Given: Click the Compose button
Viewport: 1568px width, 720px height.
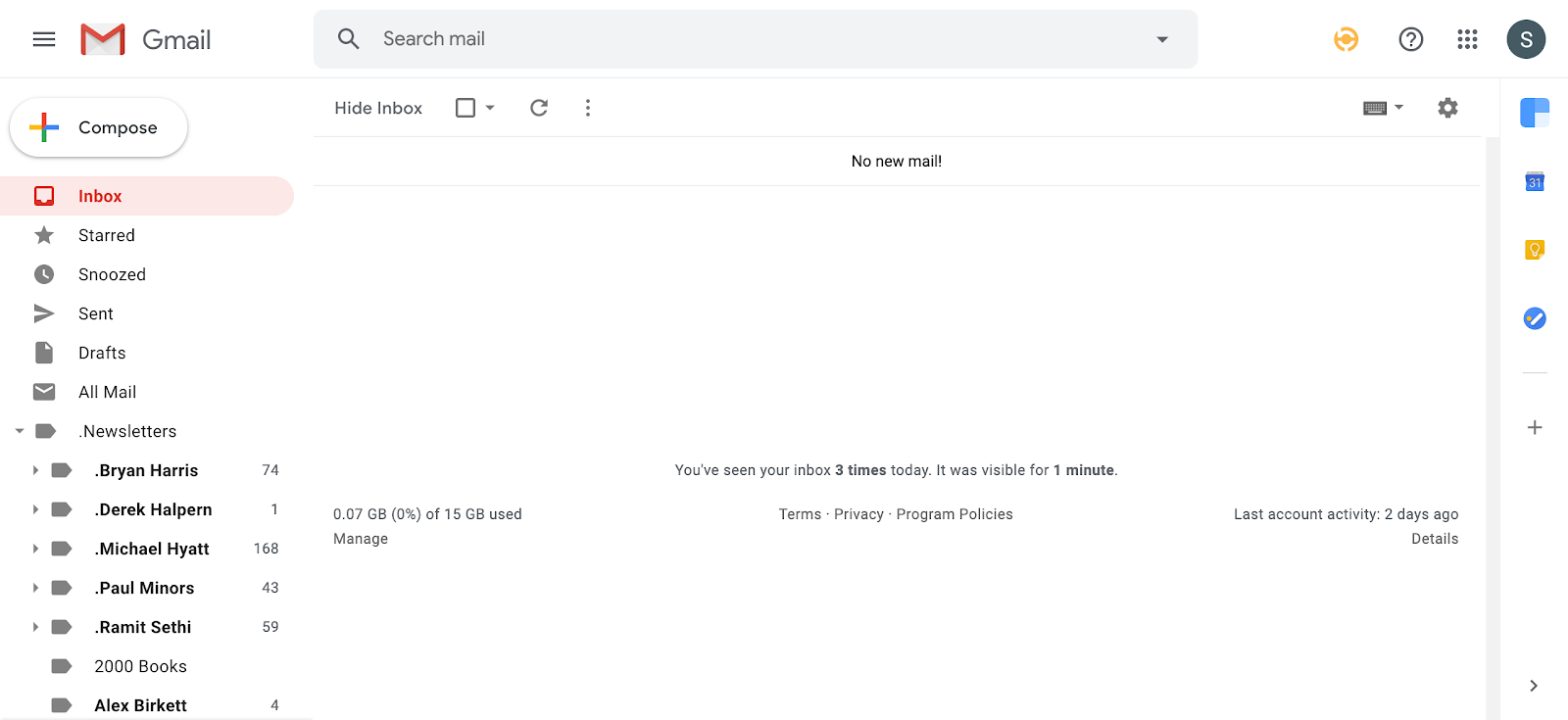Looking at the screenshot, I should [98, 127].
